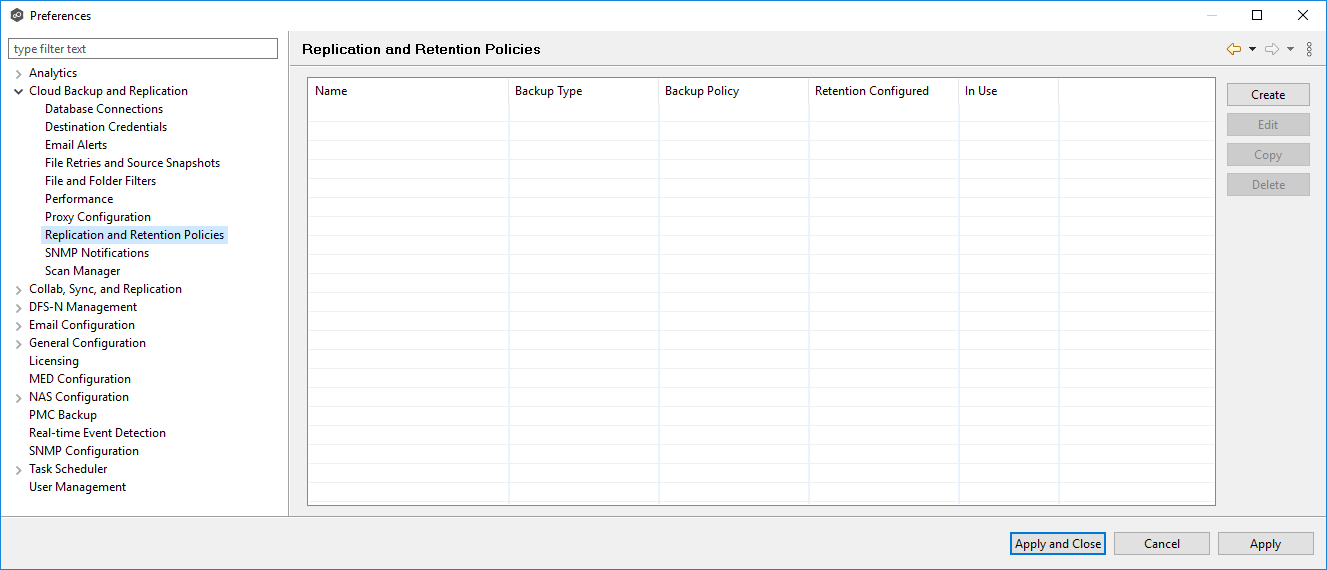Click the Cancel button
The width and height of the screenshot is (1327, 570).
[1161, 544]
